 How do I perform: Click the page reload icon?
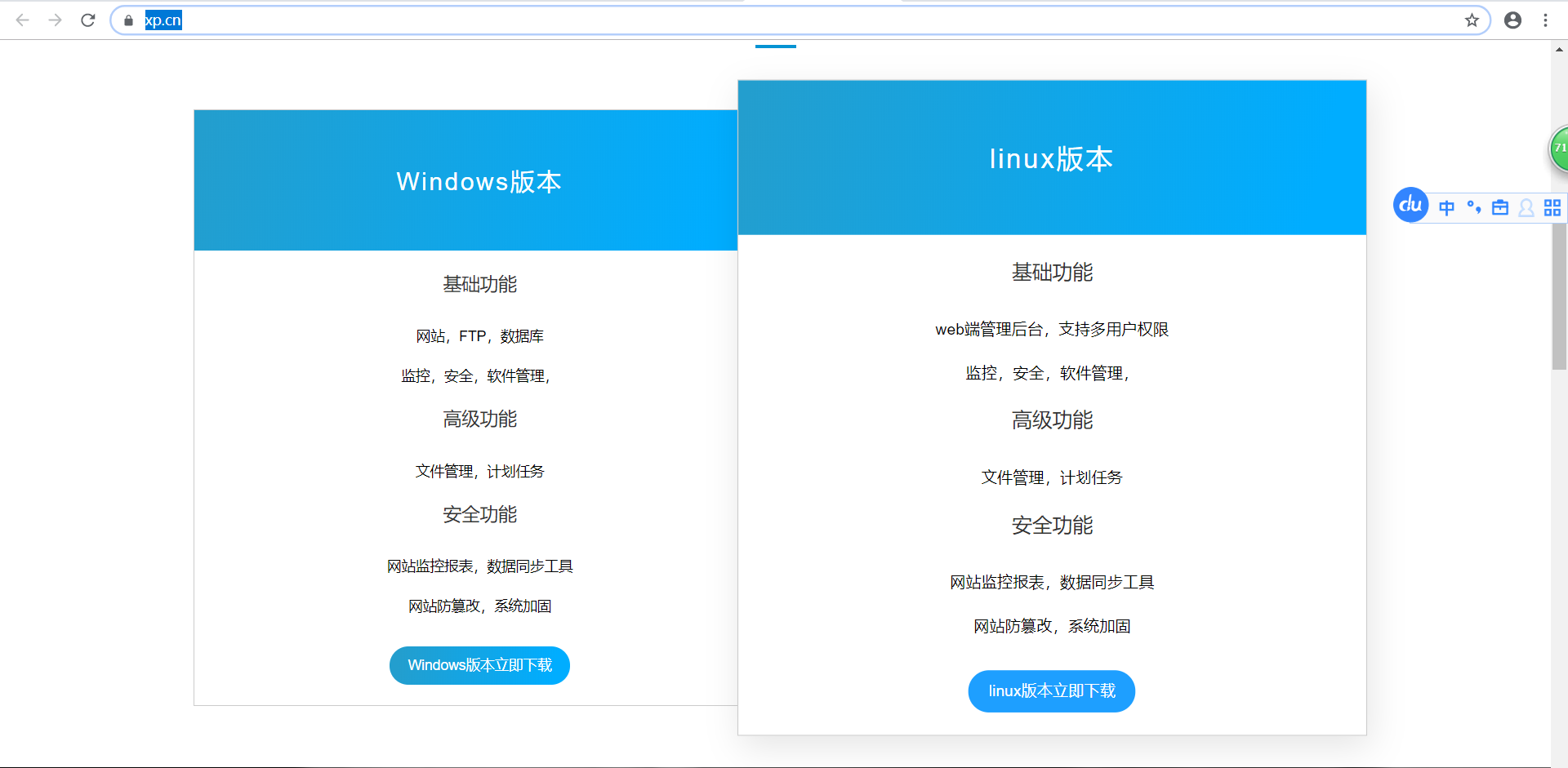click(x=87, y=20)
